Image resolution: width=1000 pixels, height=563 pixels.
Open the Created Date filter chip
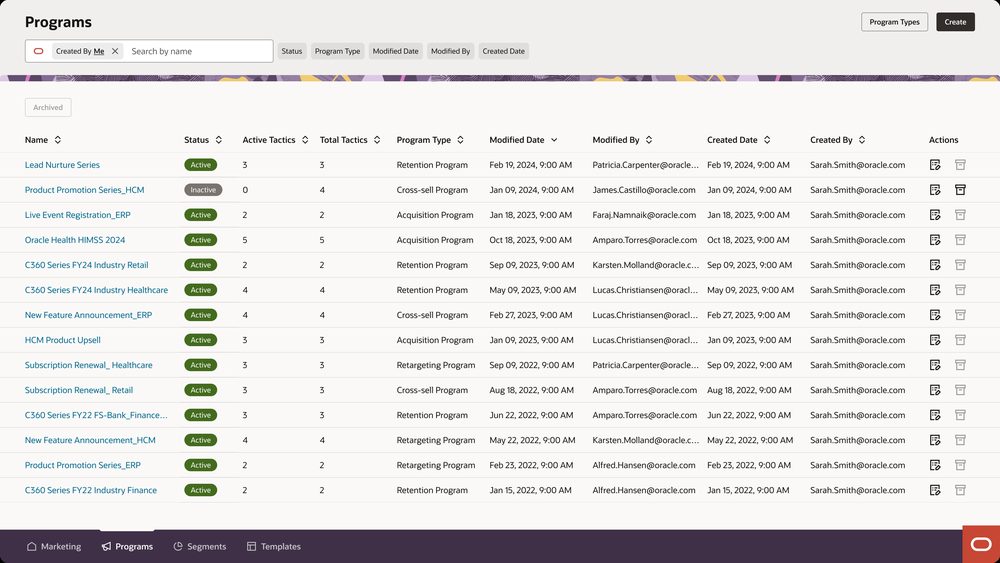(x=504, y=51)
